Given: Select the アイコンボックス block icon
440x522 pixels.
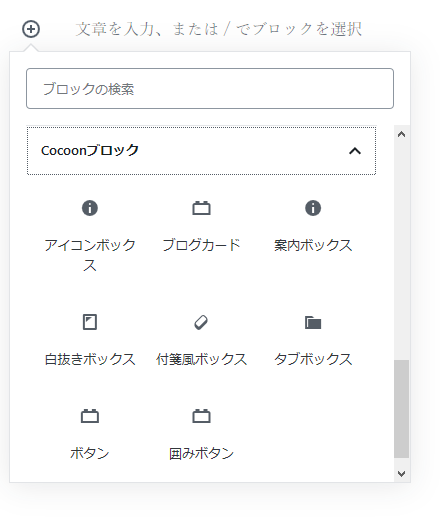Looking at the screenshot, I should tap(90, 208).
